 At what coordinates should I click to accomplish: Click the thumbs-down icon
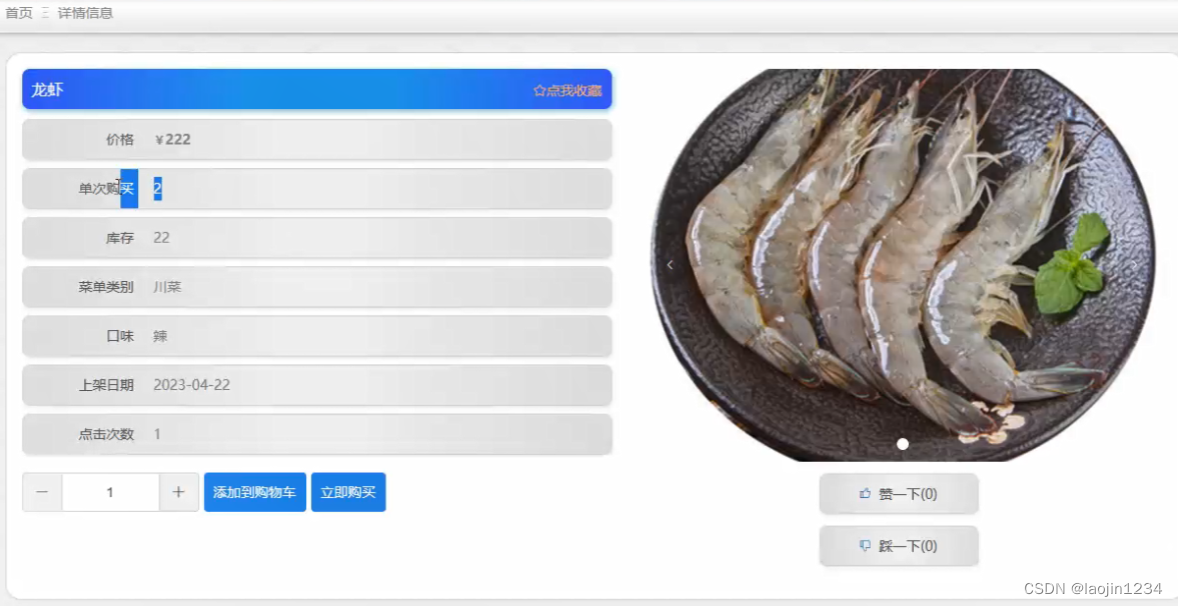(864, 546)
